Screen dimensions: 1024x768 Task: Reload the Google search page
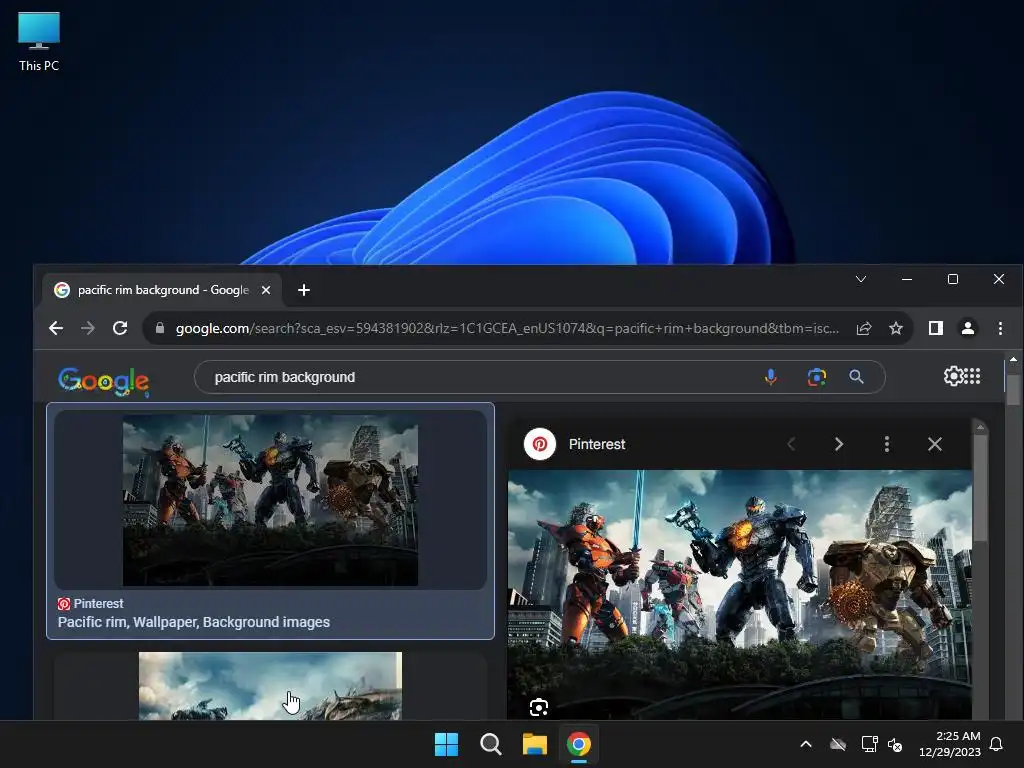pos(120,328)
